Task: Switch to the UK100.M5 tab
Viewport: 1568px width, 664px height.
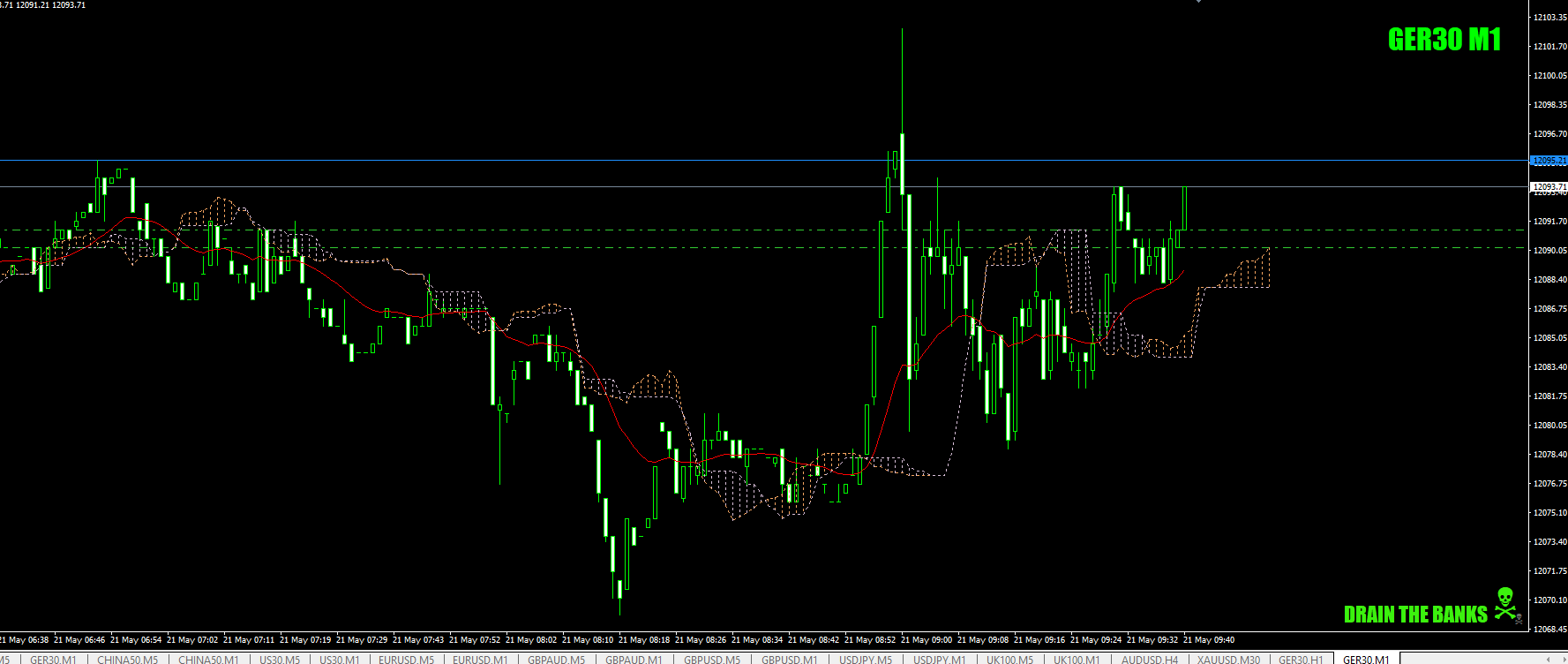Action: 1009,660
